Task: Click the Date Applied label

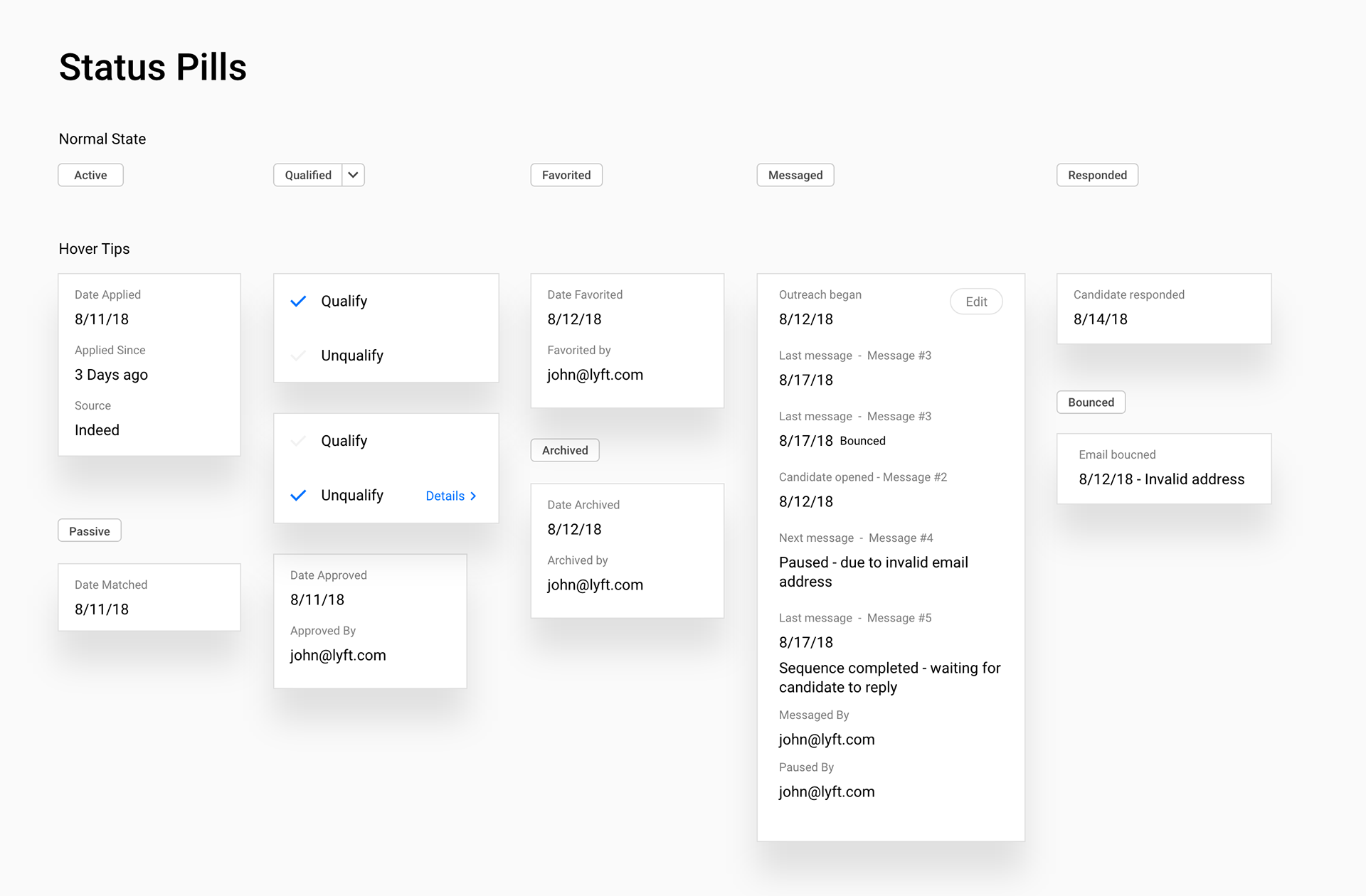Action: click(107, 294)
